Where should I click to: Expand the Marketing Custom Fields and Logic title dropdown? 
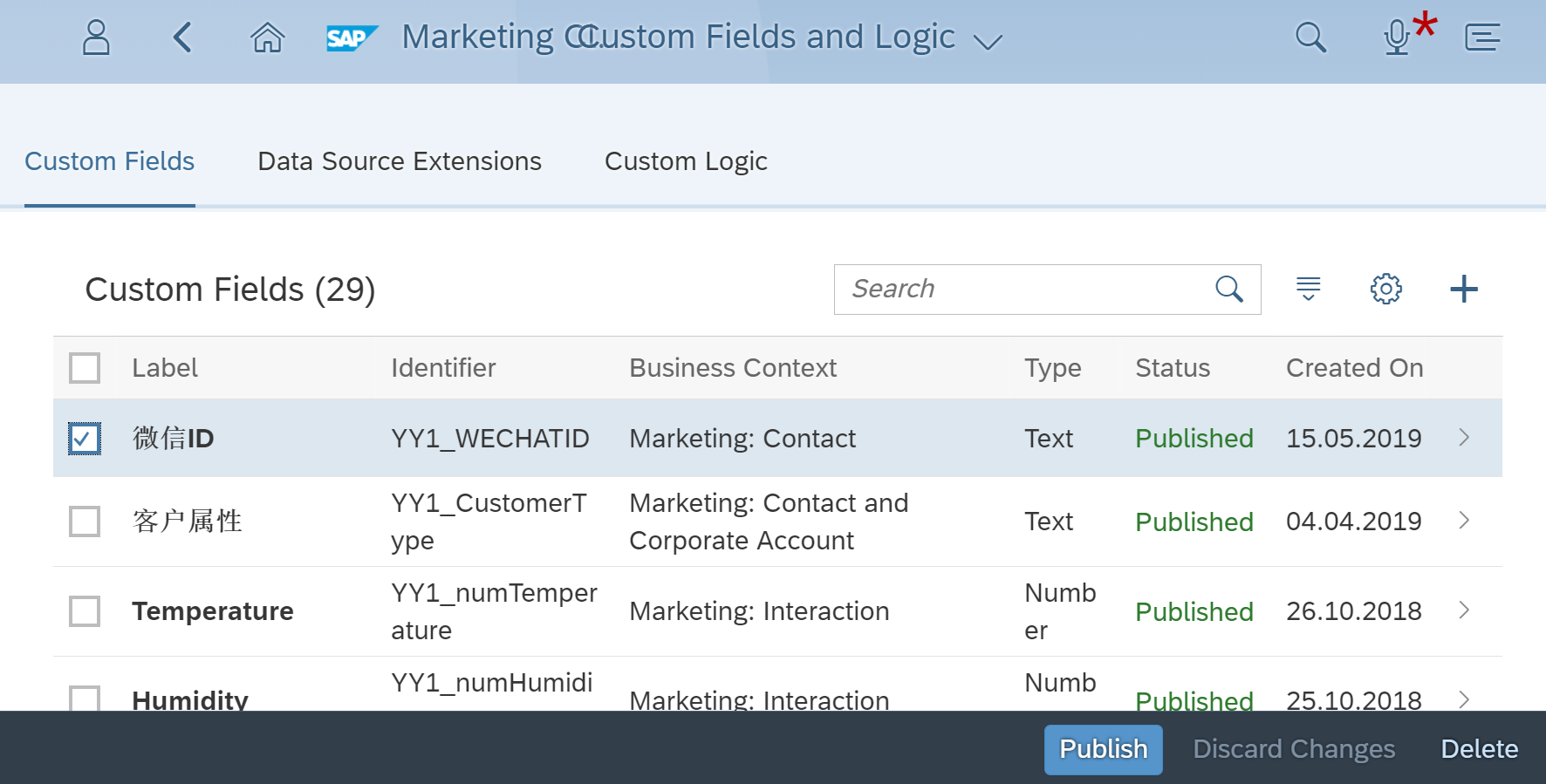point(987,41)
